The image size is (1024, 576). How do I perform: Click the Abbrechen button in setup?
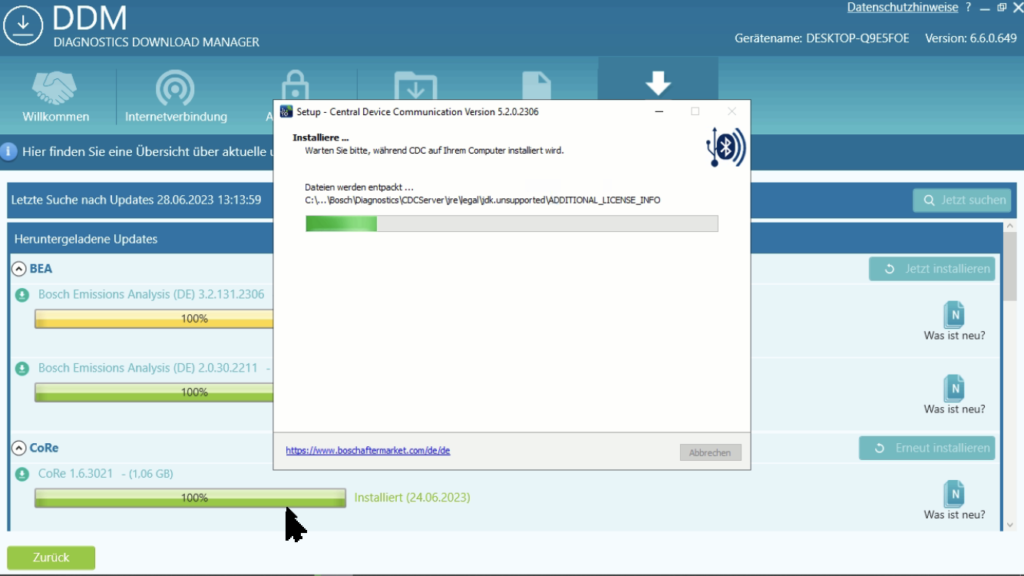[x=710, y=453]
